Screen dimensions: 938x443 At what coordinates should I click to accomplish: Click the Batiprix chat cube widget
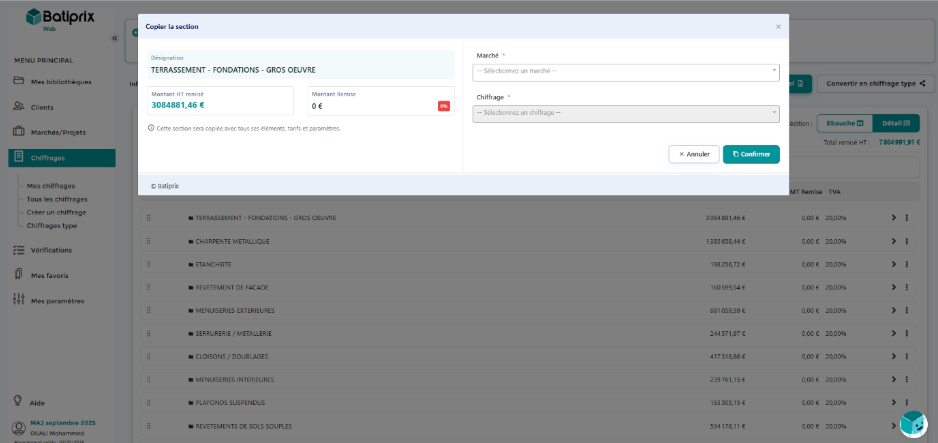[912, 422]
